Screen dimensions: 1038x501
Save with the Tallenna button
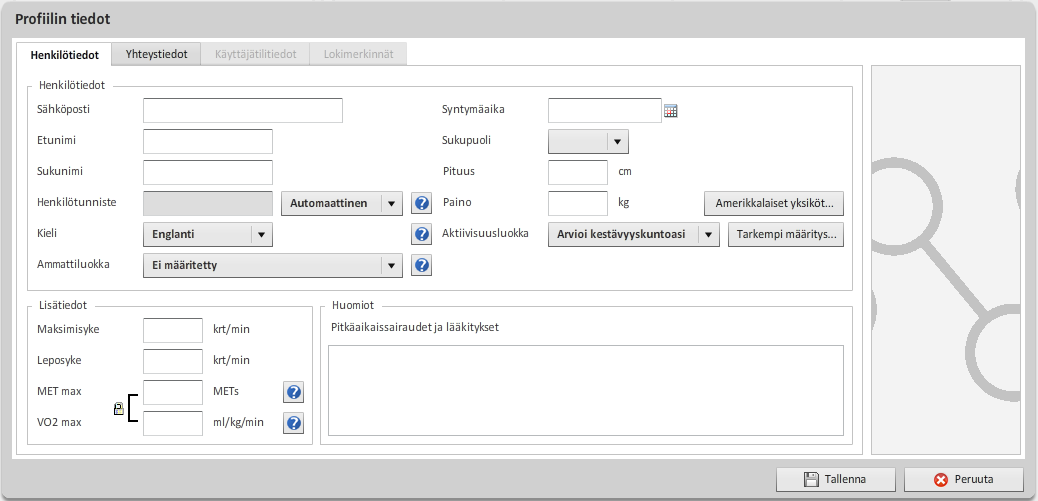coord(836,480)
